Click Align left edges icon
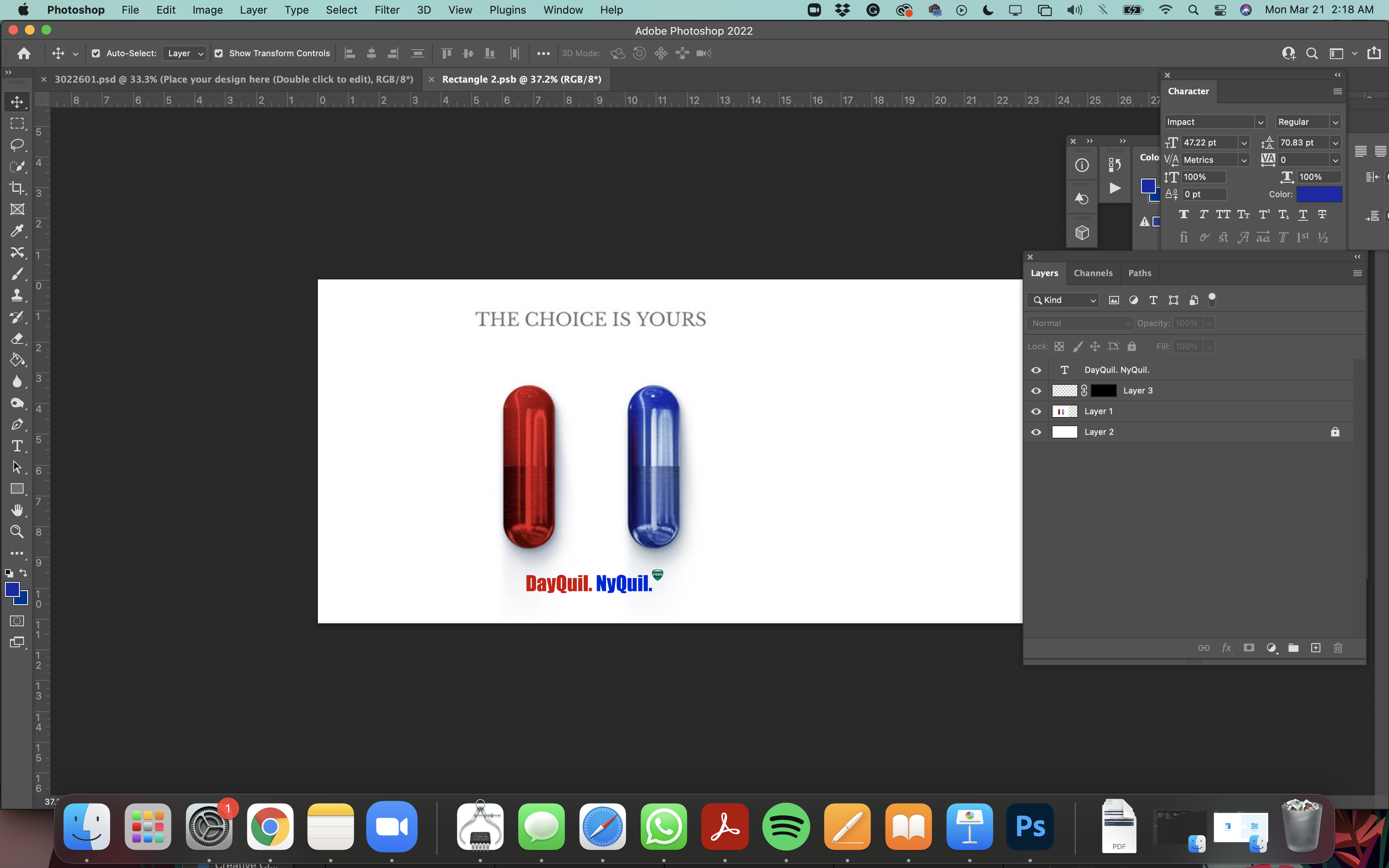 pyautogui.click(x=350, y=53)
